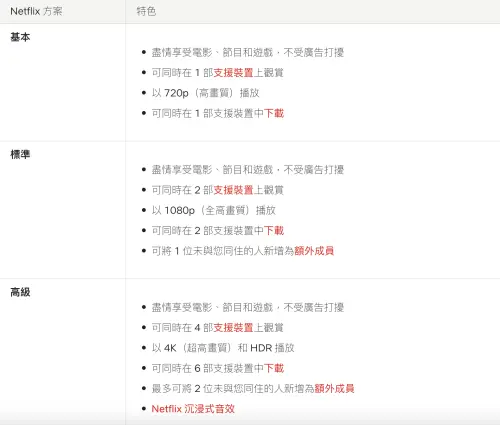This screenshot has height=425, width=500.
Task: Select the 高級 plan name cell
Action: pos(20,292)
